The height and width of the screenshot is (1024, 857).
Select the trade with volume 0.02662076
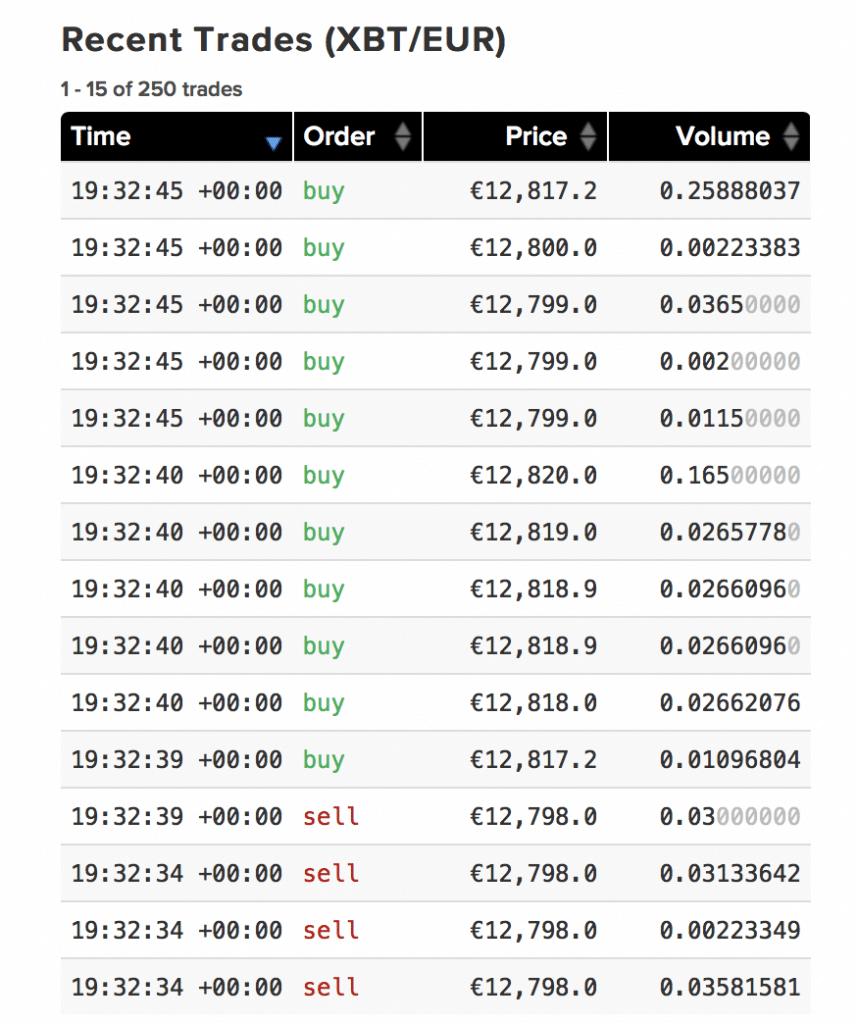tap(730, 703)
